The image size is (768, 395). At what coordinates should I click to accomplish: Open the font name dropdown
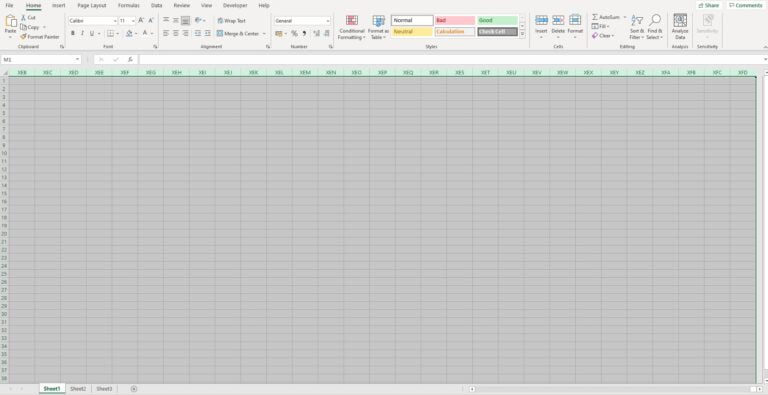click(115, 21)
